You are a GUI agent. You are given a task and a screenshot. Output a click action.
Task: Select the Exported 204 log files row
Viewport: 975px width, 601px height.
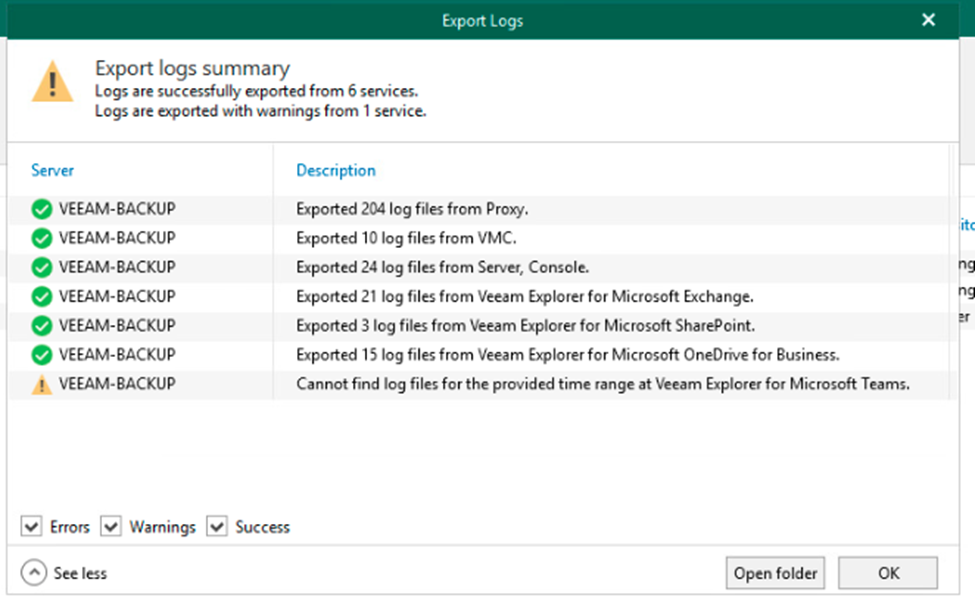412,210
